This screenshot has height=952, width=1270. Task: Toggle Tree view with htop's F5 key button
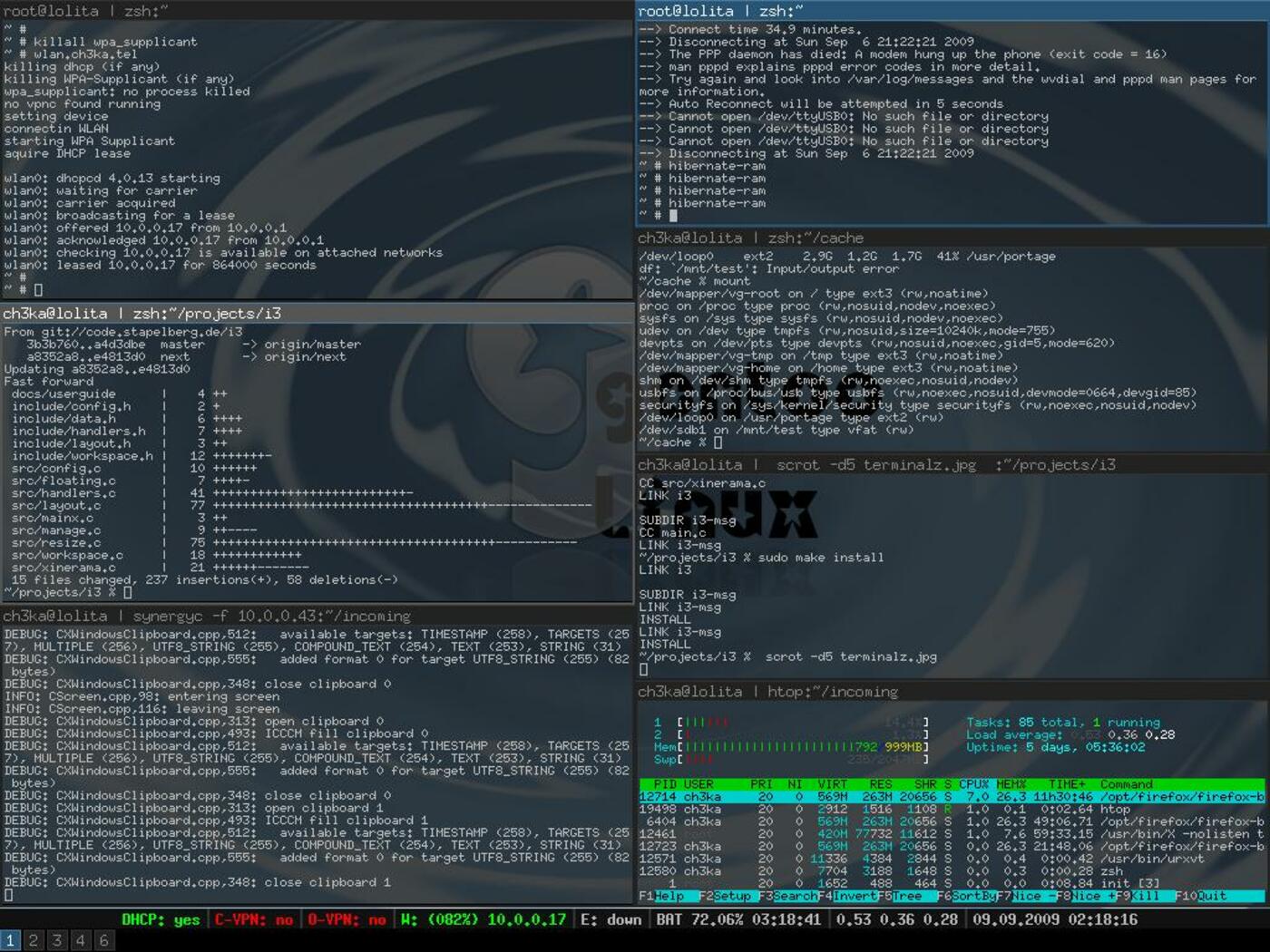(x=903, y=896)
